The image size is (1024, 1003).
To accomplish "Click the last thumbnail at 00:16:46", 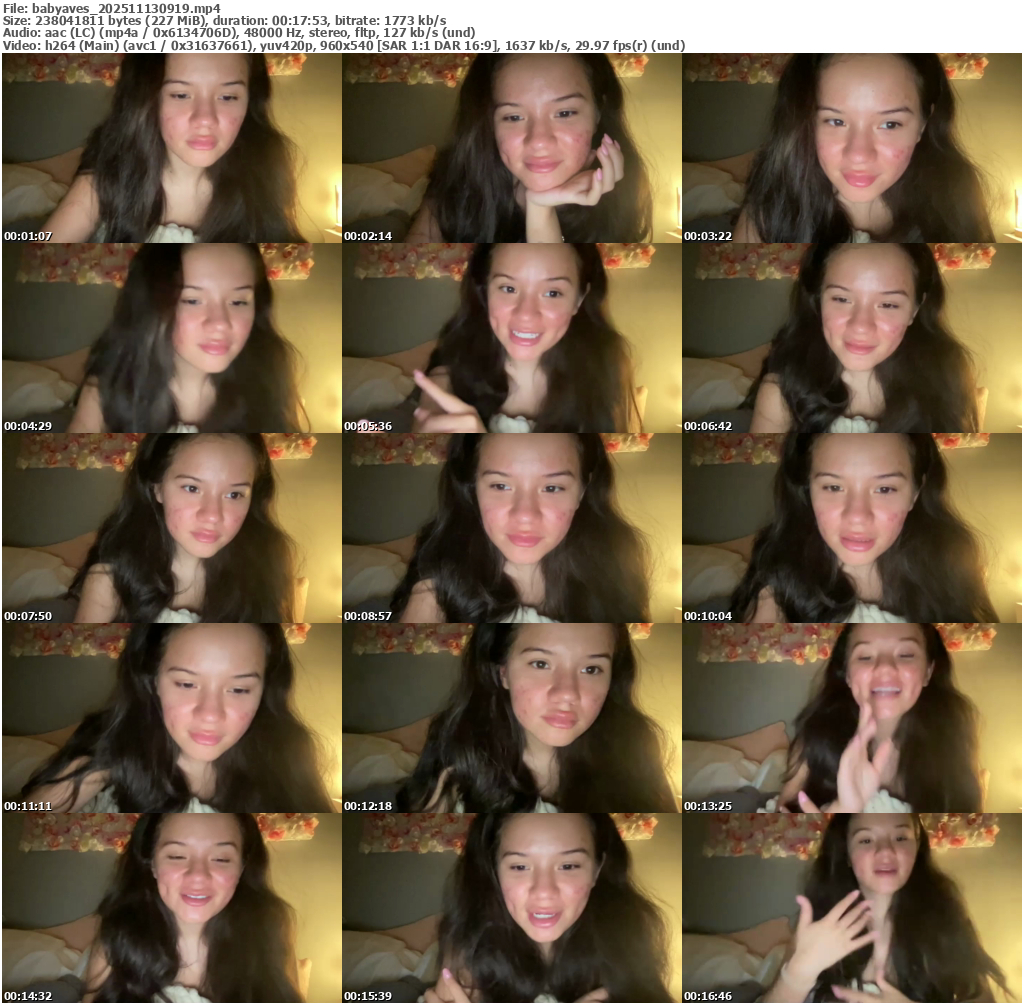I will pos(851,908).
